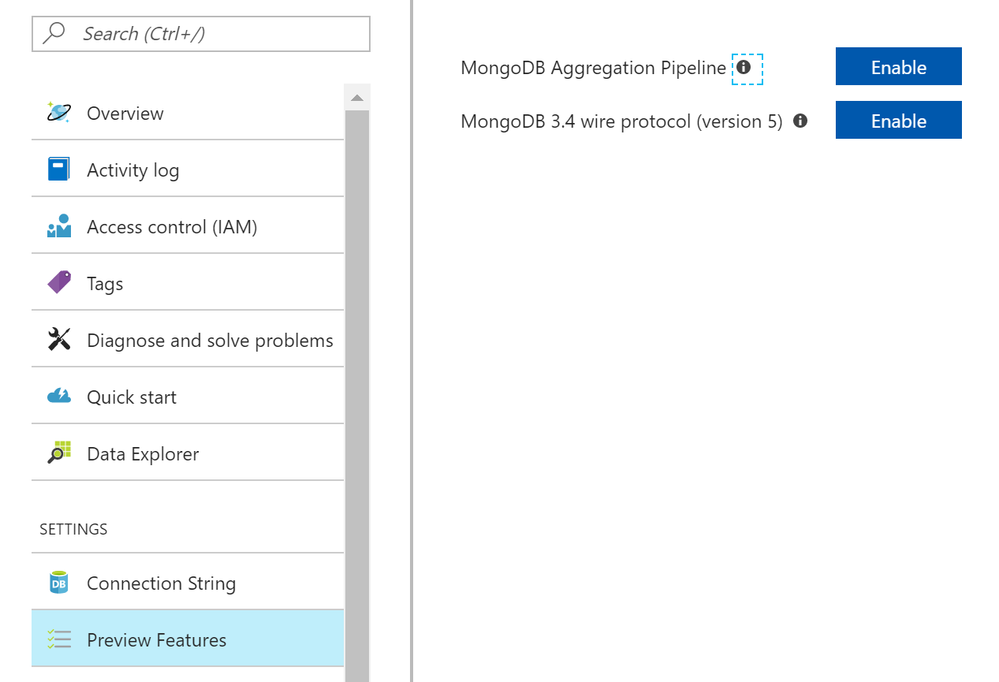This screenshot has height=682, width=999.
Task: Click the Overview planet icon
Action: click(x=59, y=112)
